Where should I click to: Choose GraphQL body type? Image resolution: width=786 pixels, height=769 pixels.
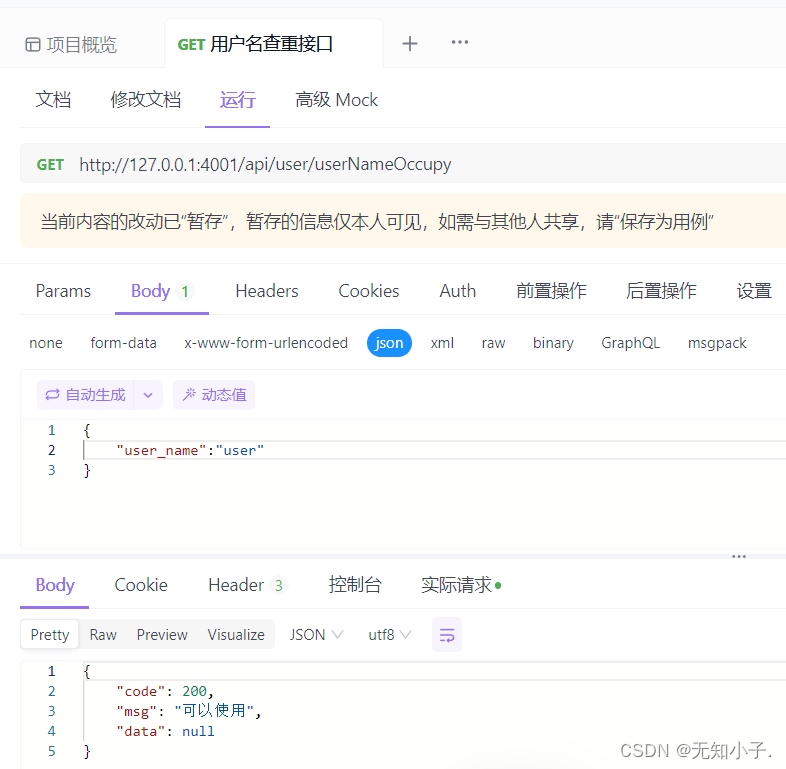click(x=631, y=343)
